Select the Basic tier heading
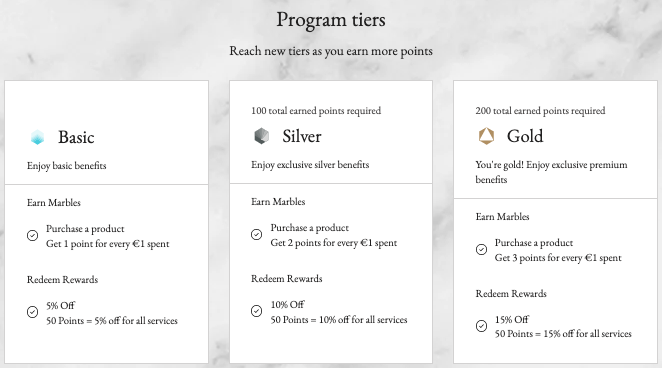The height and width of the screenshot is (368, 662). tap(76, 137)
